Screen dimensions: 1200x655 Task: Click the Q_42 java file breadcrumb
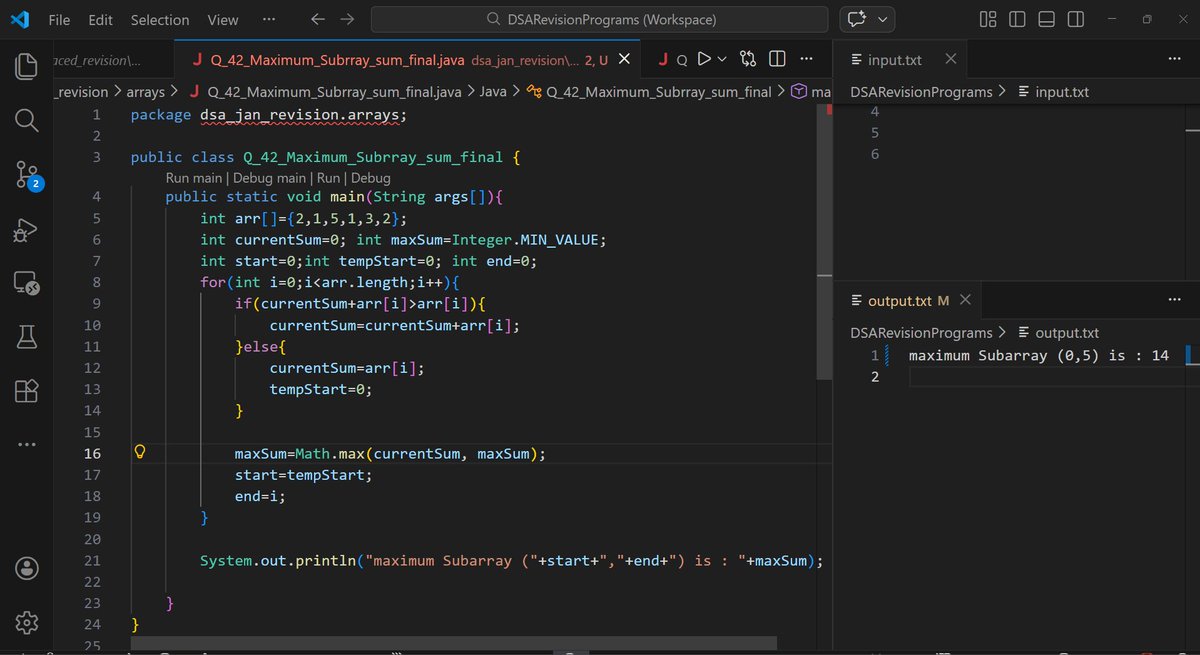324,92
